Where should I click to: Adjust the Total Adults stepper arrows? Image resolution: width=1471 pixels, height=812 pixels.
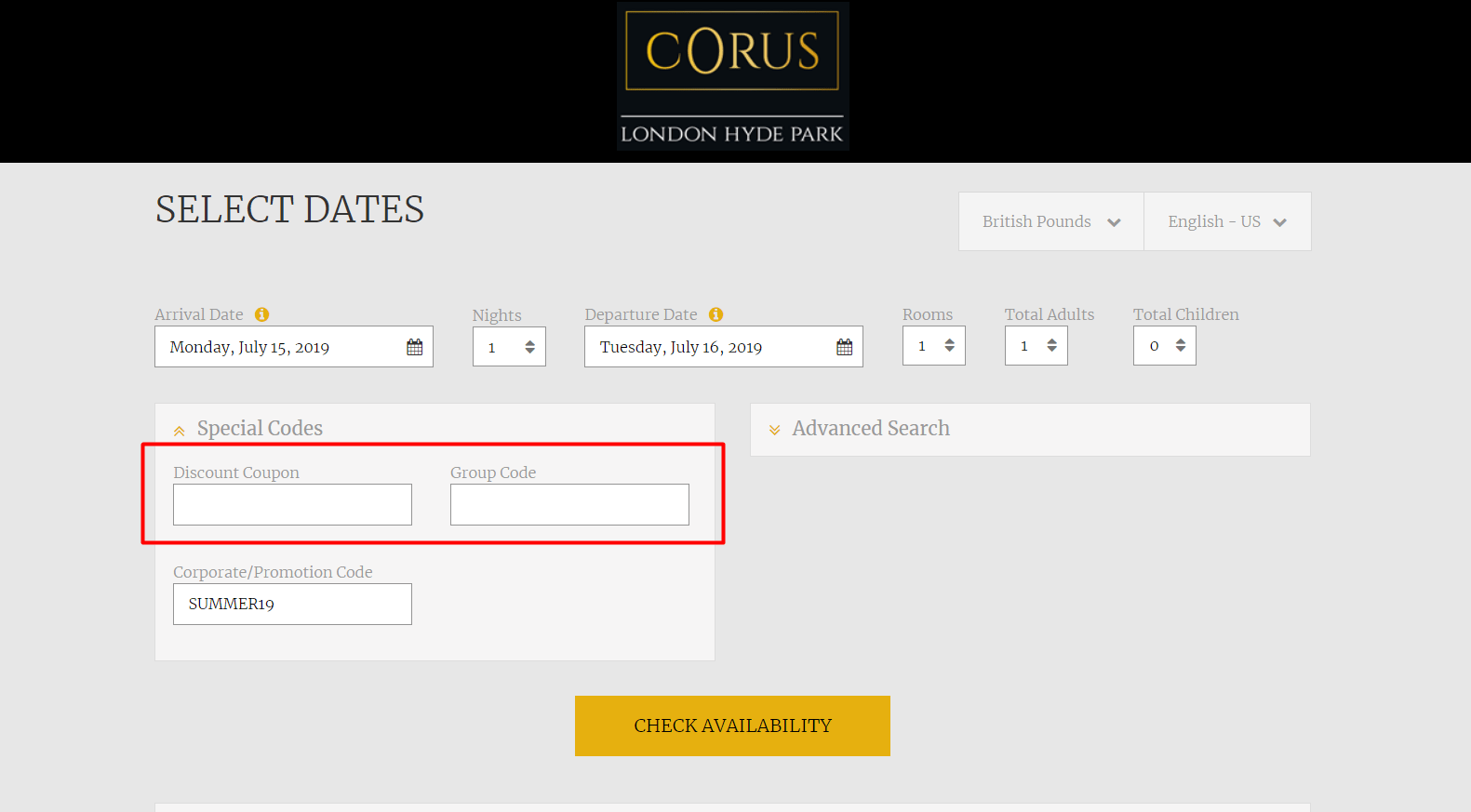click(x=1052, y=345)
